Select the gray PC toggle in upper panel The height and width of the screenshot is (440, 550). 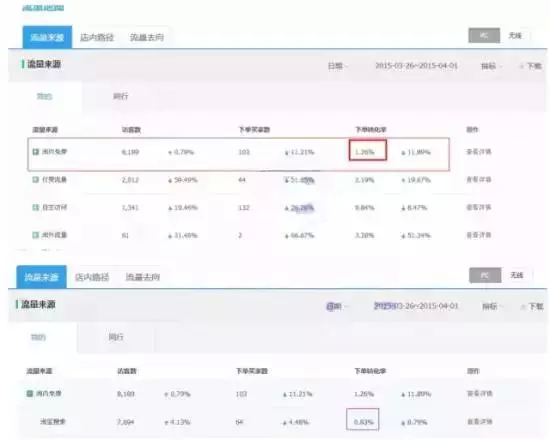click(484, 35)
